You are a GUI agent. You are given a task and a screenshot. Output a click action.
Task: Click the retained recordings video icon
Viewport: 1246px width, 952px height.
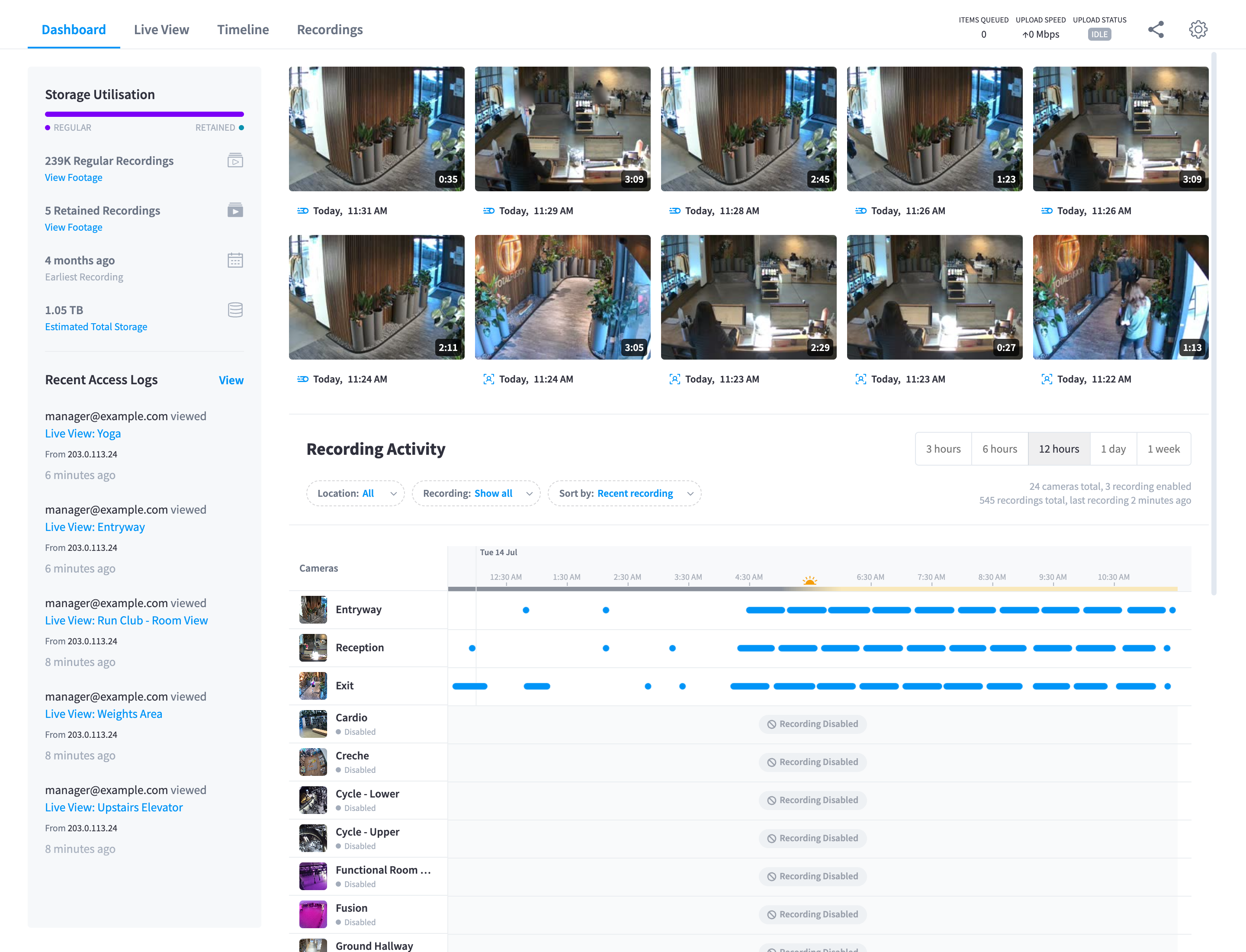(235, 210)
